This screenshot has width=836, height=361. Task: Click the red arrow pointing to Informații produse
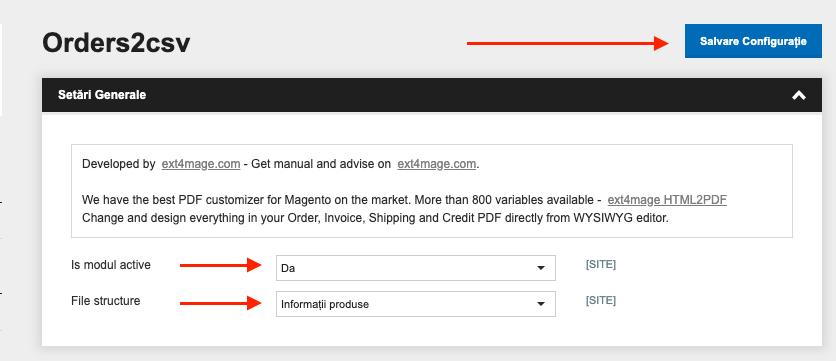pos(220,303)
